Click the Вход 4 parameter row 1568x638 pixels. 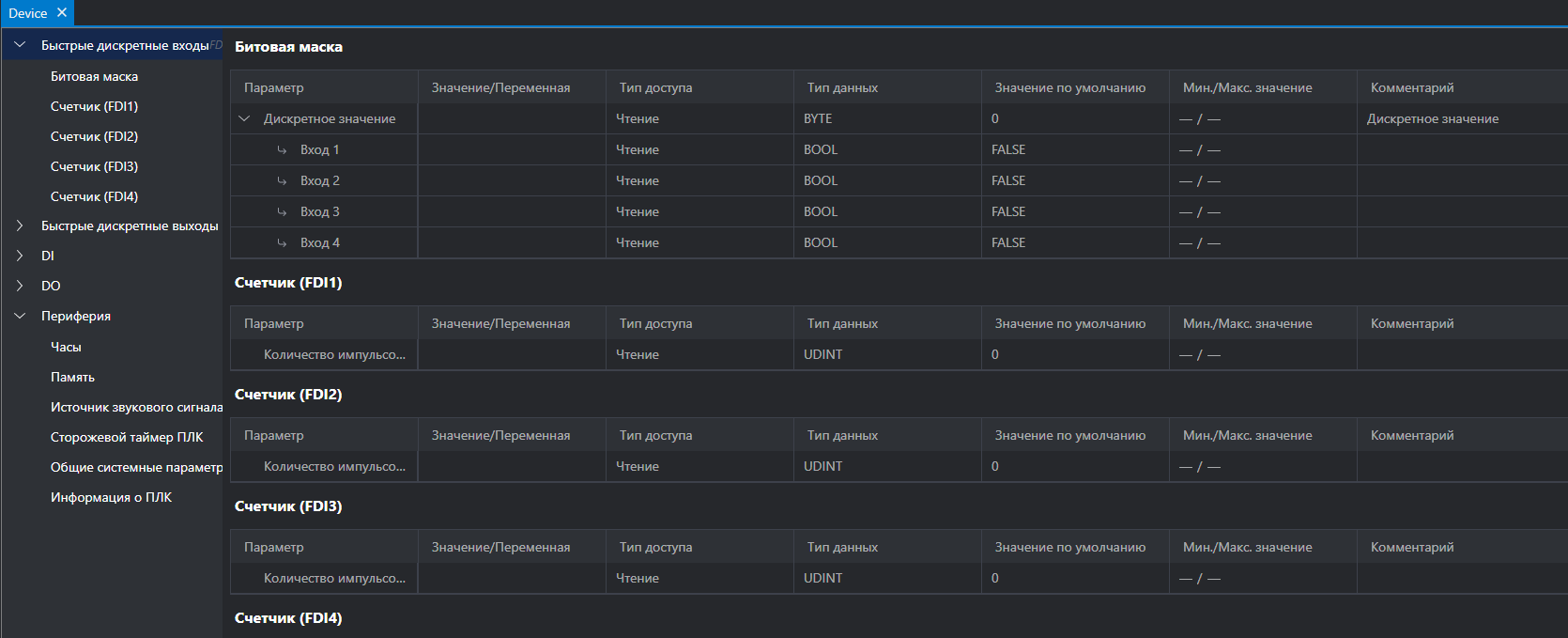point(899,242)
